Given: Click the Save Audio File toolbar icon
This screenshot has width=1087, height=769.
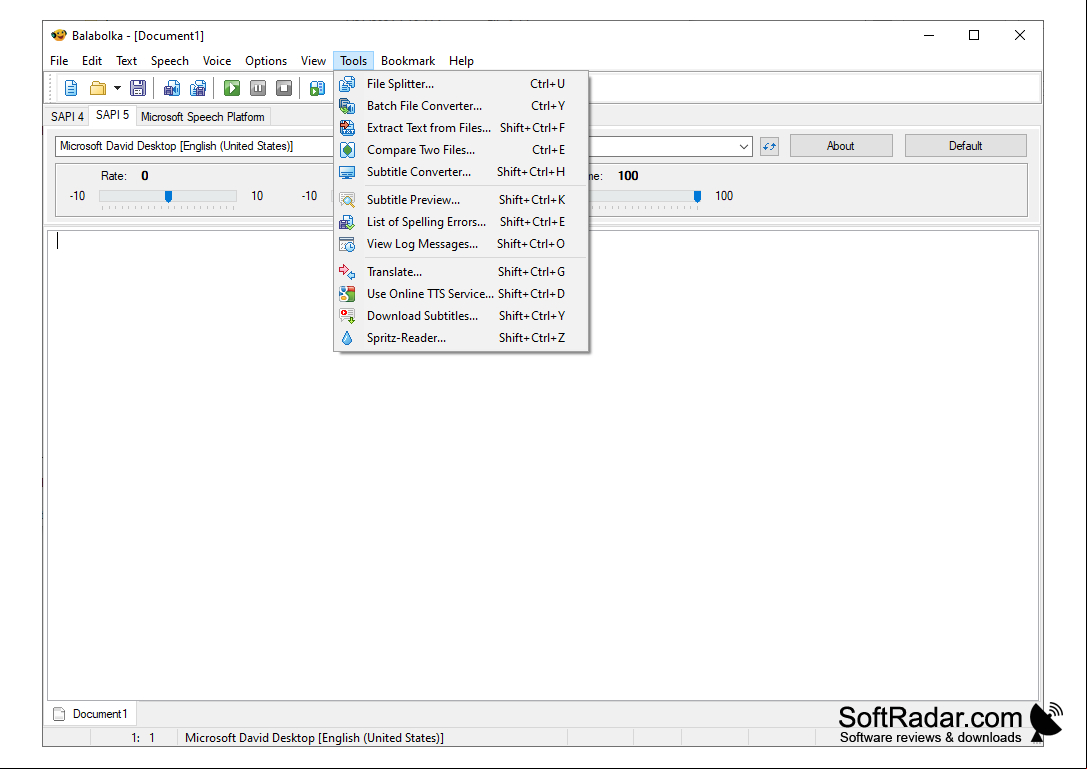Looking at the screenshot, I should point(172,88).
